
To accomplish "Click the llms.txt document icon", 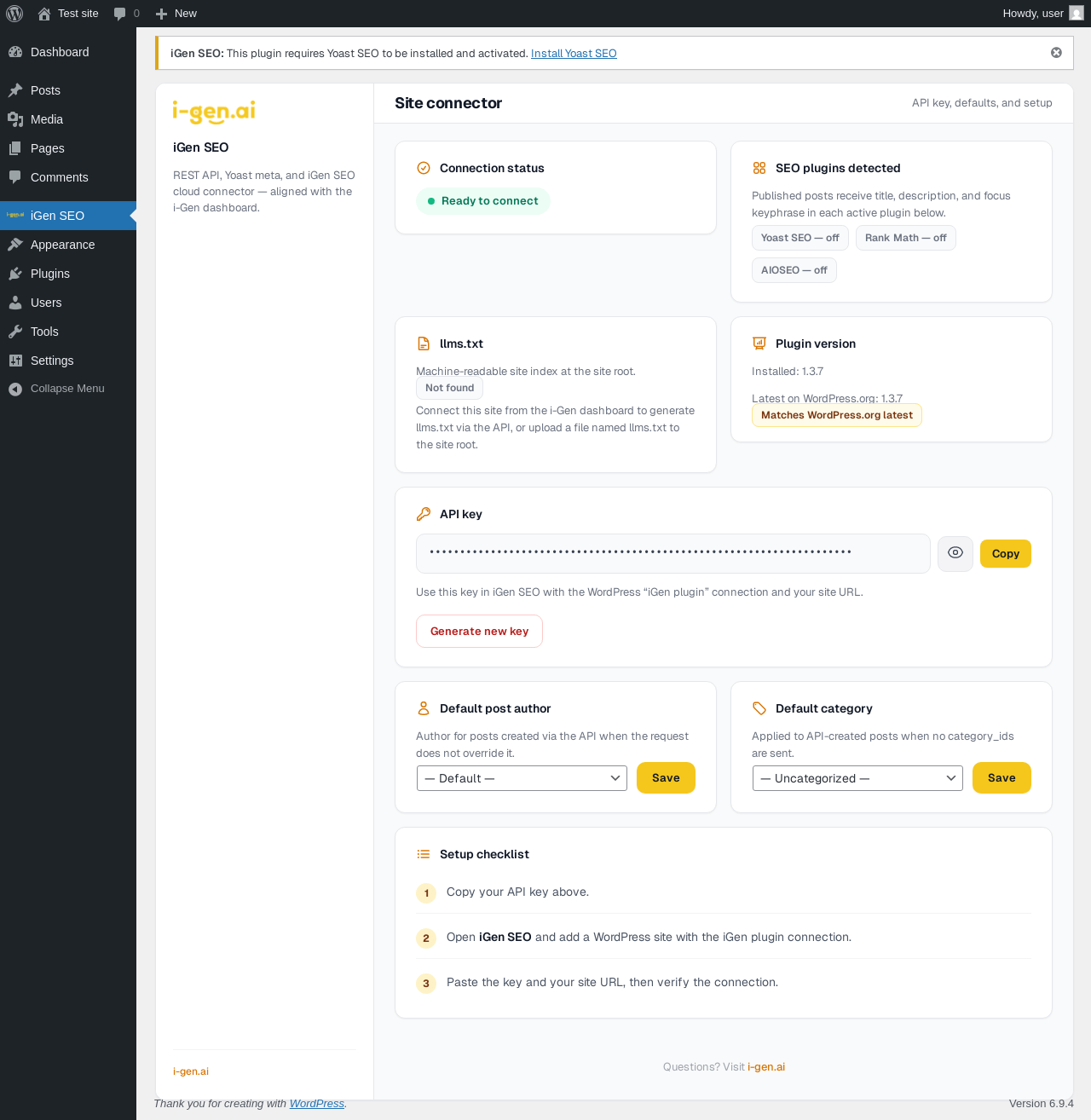I will (424, 344).
